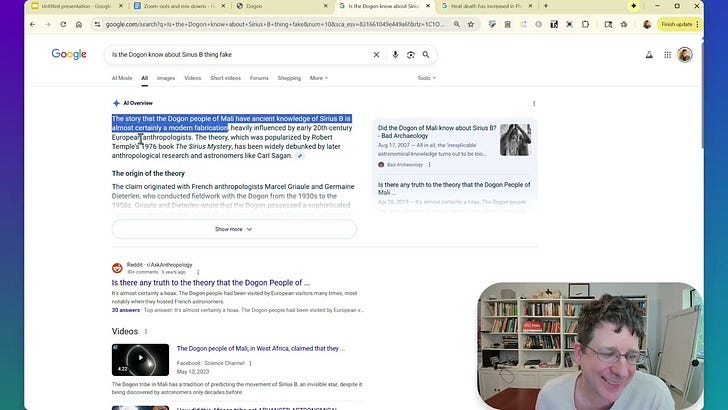Open the Google account avatar
This screenshot has width=728, height=410.
click(685, 55)
